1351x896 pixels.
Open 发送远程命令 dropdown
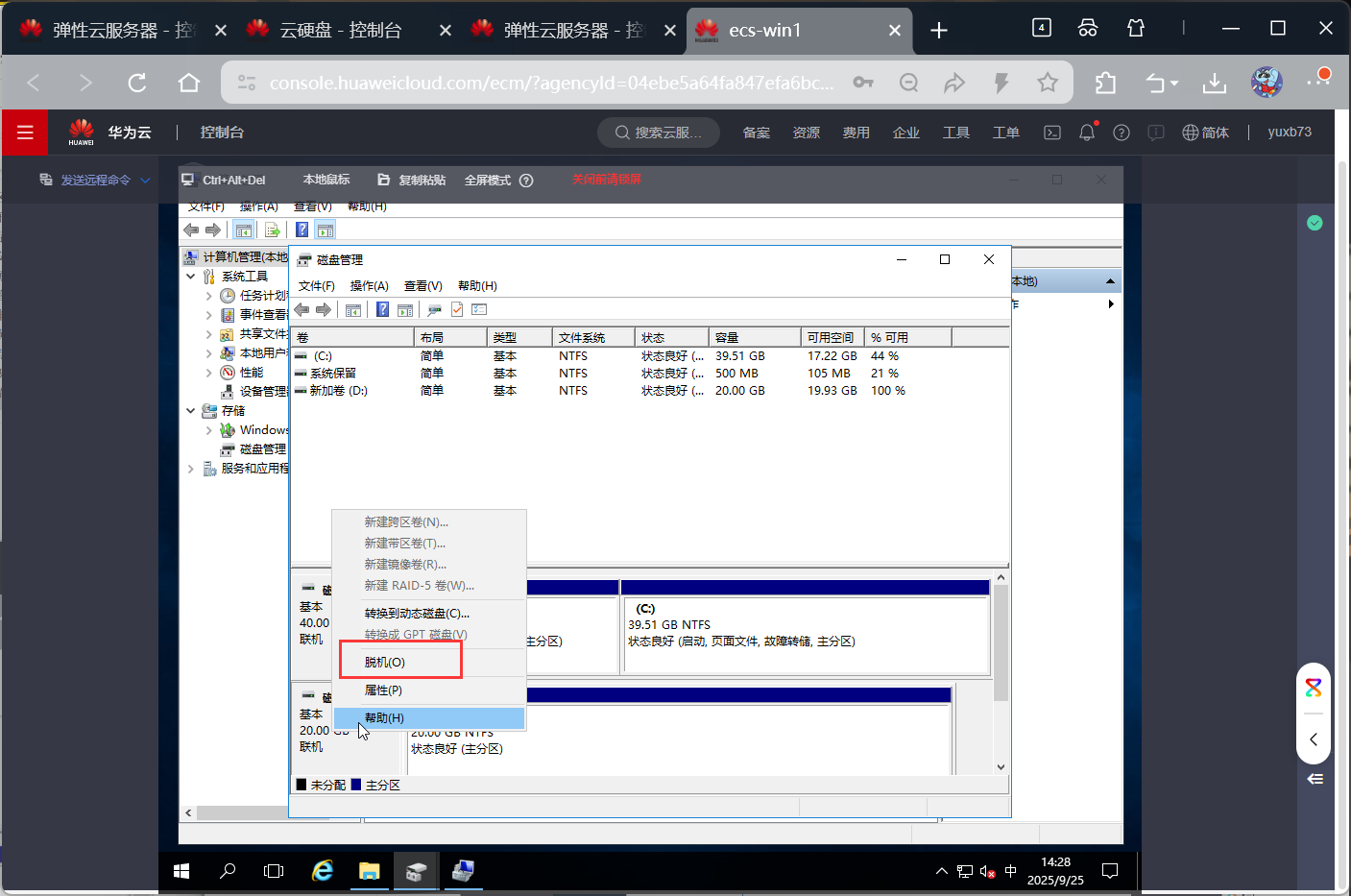pyautogui.click(x=94, y=180)
